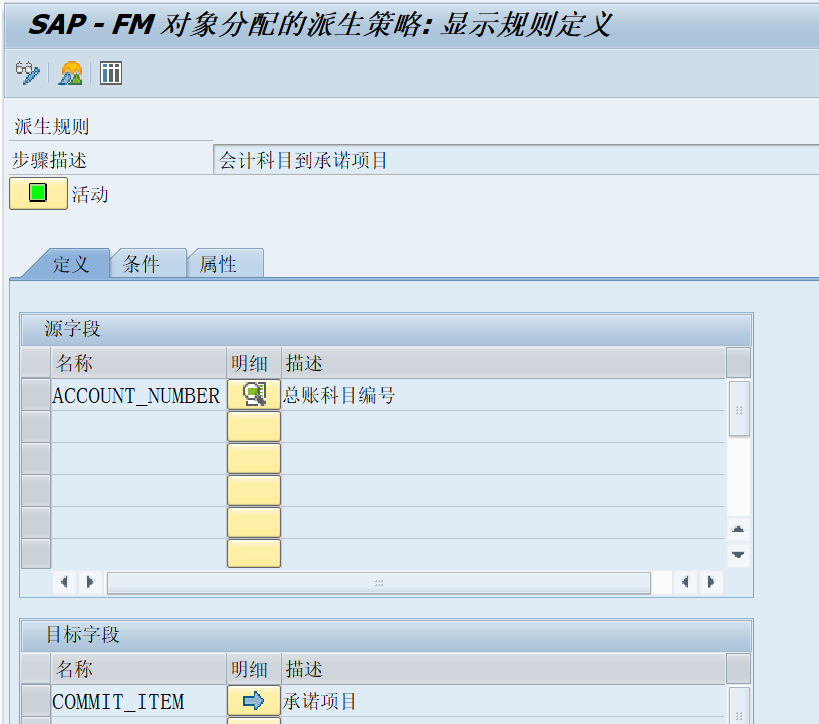This screenshot has width=819, height=724.
Task: Select the COMMIT_ITEM target field cell
Action: [139, 701]
